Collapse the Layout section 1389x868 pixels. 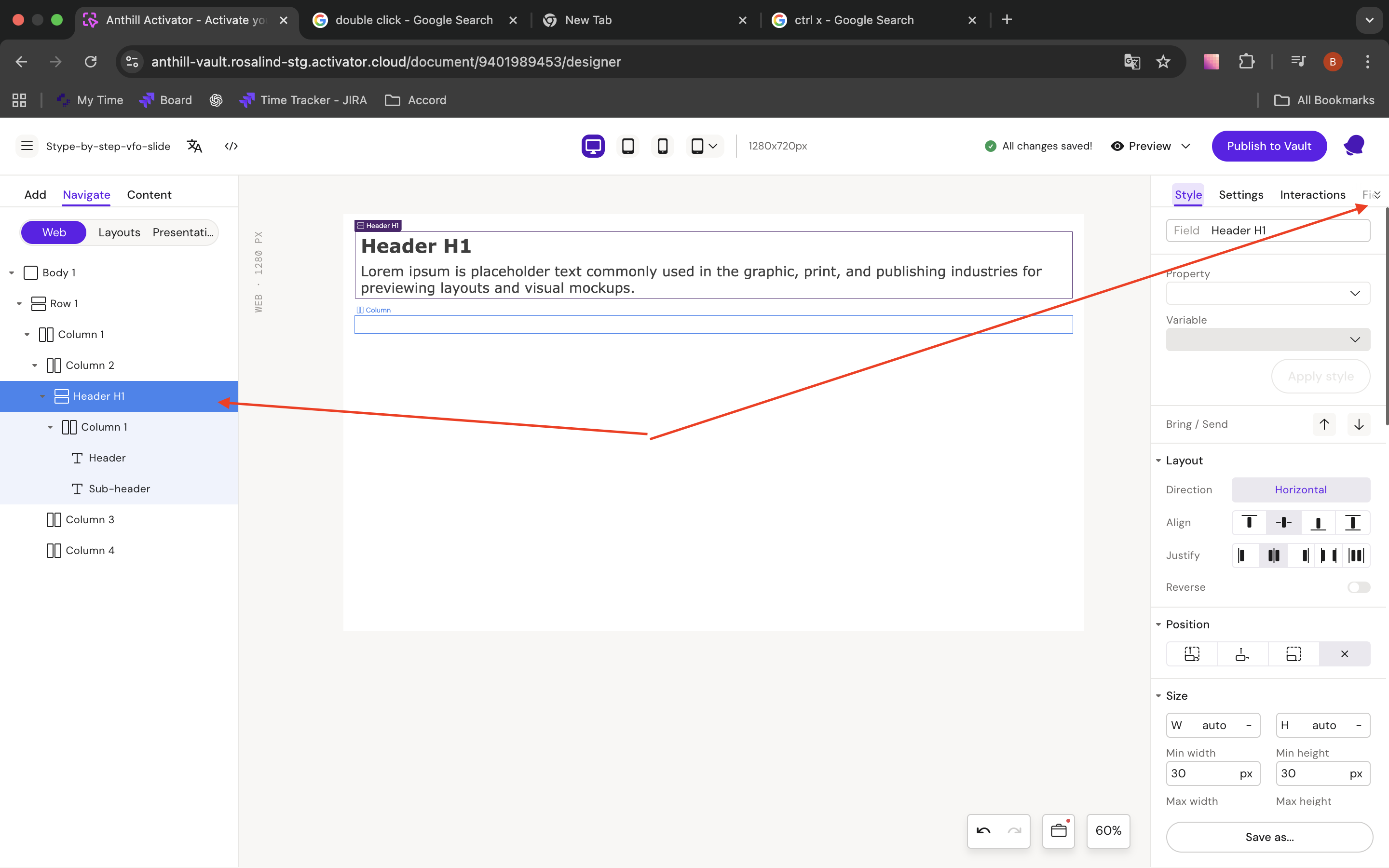click(x=1158, y=461)
